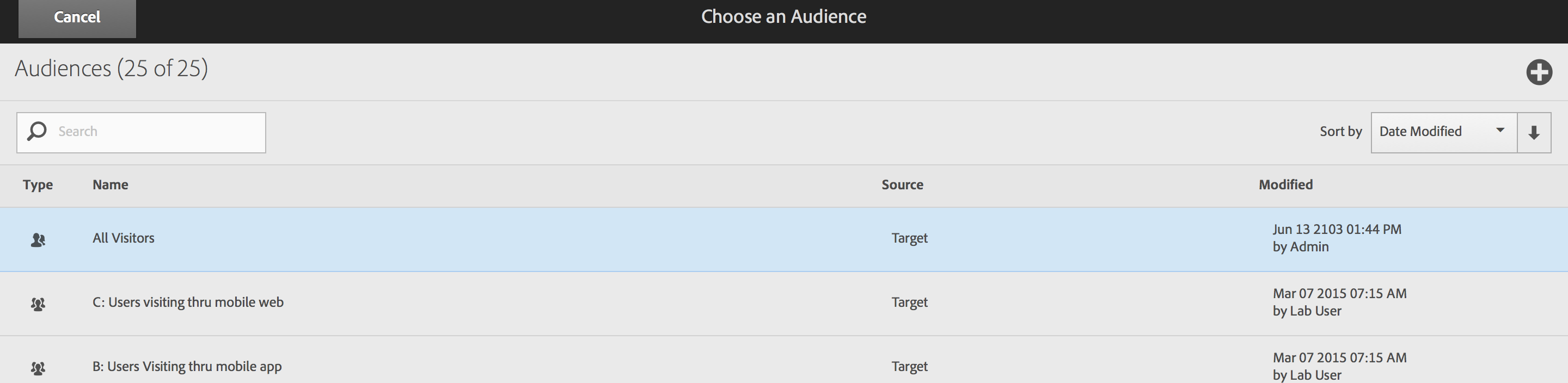Click the mobile app audience type icon
Image resolution: width=1568 pixels, height=383 pixels.
(x=38, y=368)
